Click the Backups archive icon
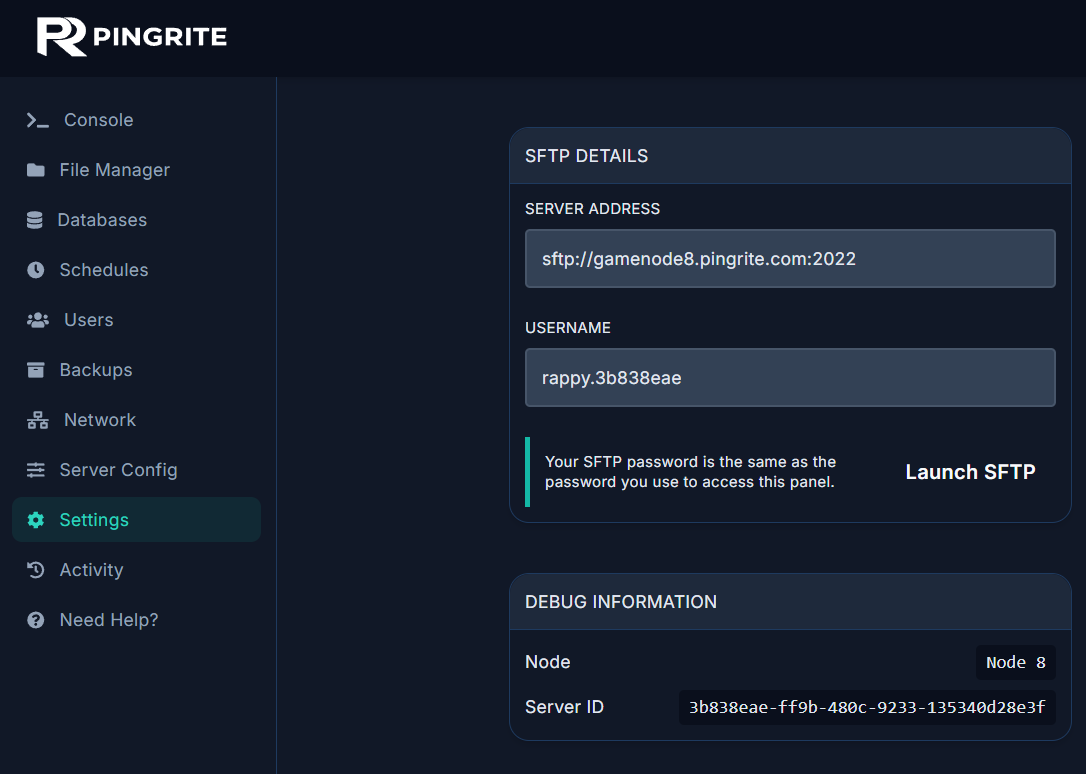Screen dimensions: 1086x774 (37, 370)
